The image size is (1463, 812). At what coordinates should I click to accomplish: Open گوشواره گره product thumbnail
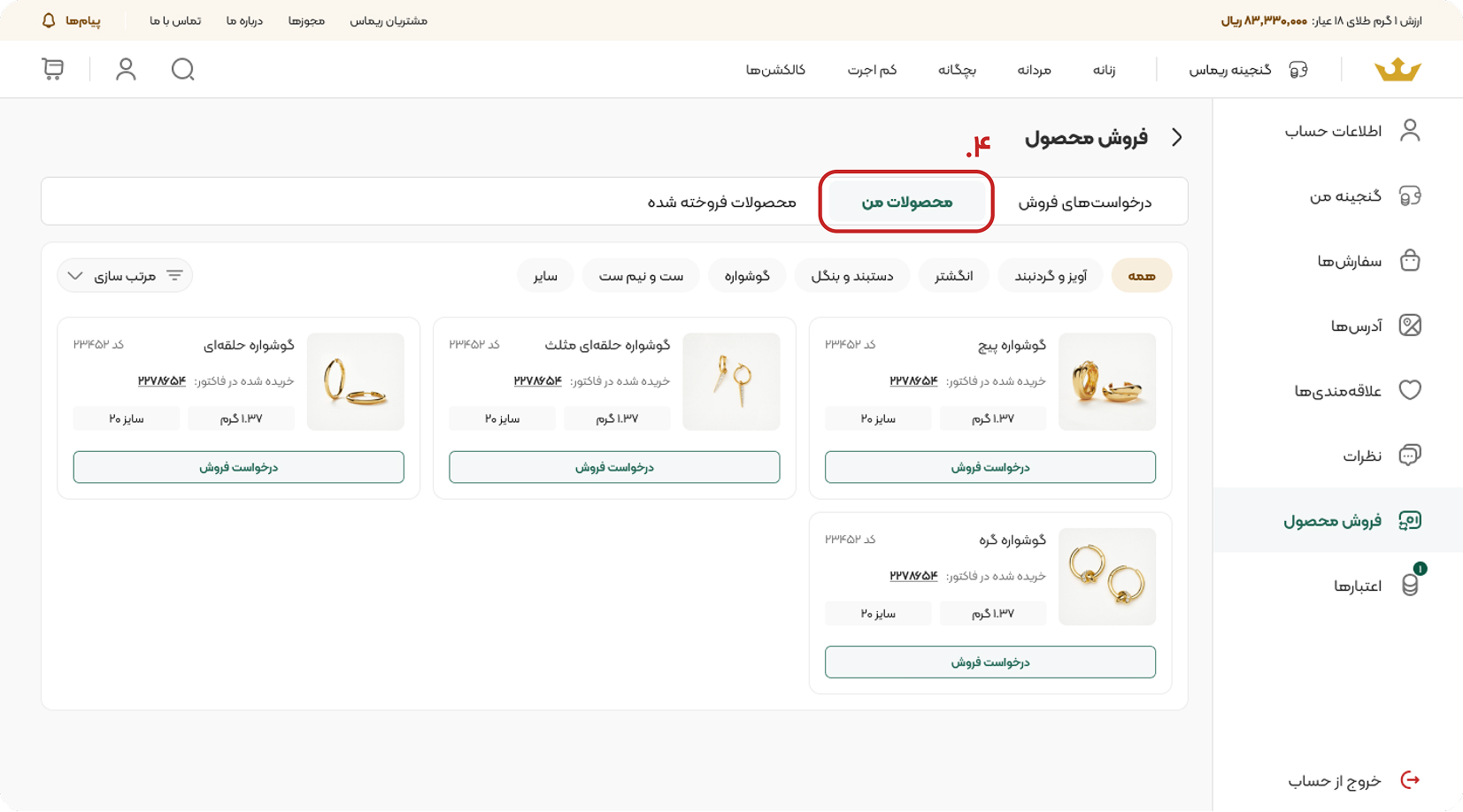1107,577
